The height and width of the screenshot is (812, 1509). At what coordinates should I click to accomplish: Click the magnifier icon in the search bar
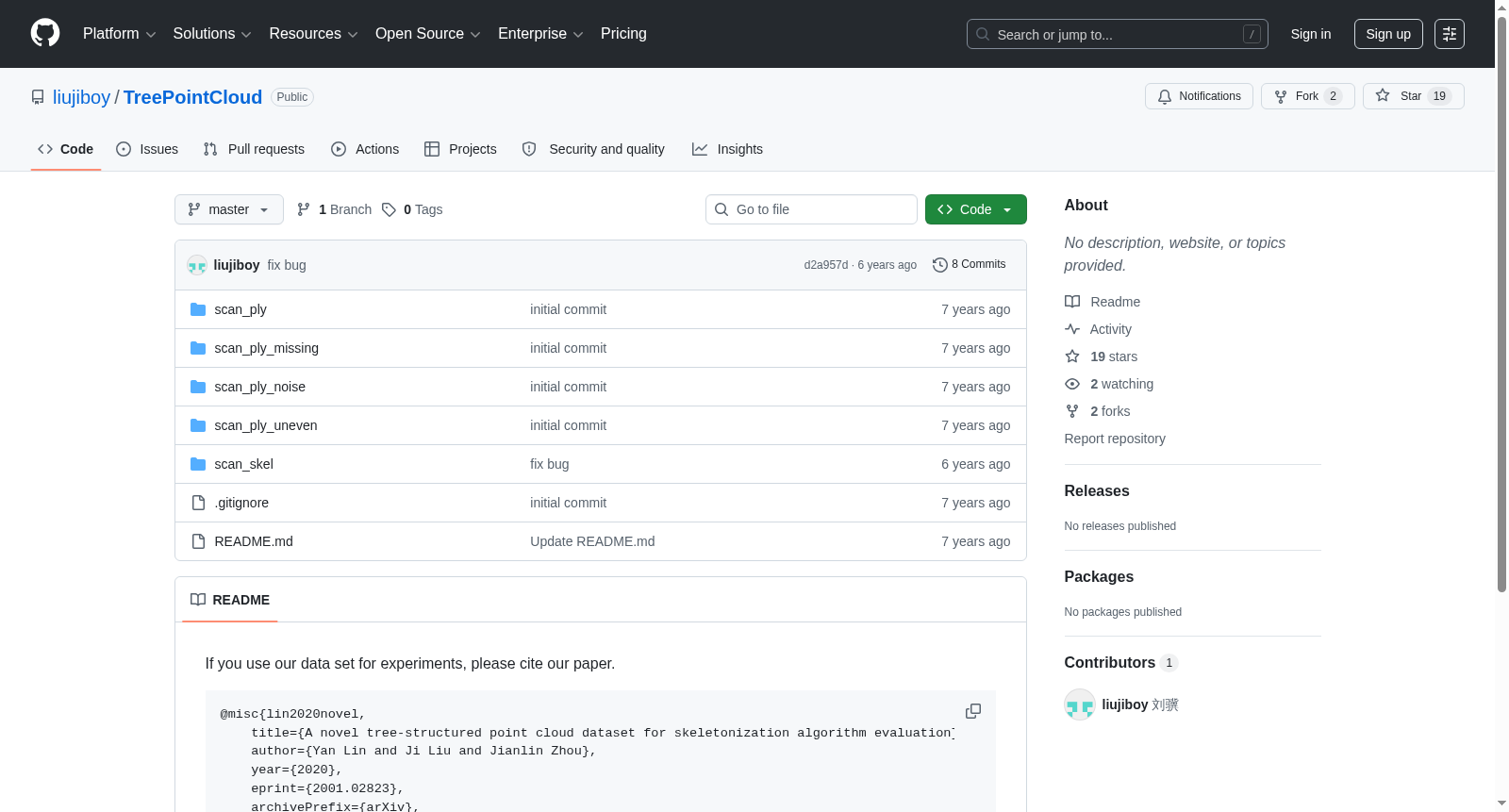[x=983, y=34]
